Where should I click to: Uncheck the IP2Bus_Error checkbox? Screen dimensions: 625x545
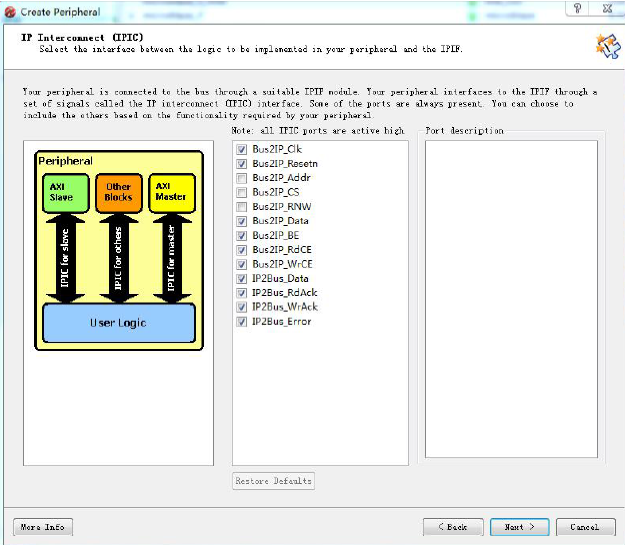[241, 322]
